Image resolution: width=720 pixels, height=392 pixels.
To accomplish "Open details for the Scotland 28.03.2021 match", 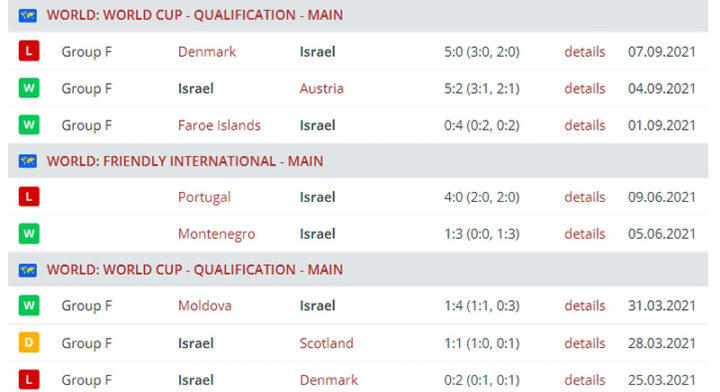I will (585, 343).
